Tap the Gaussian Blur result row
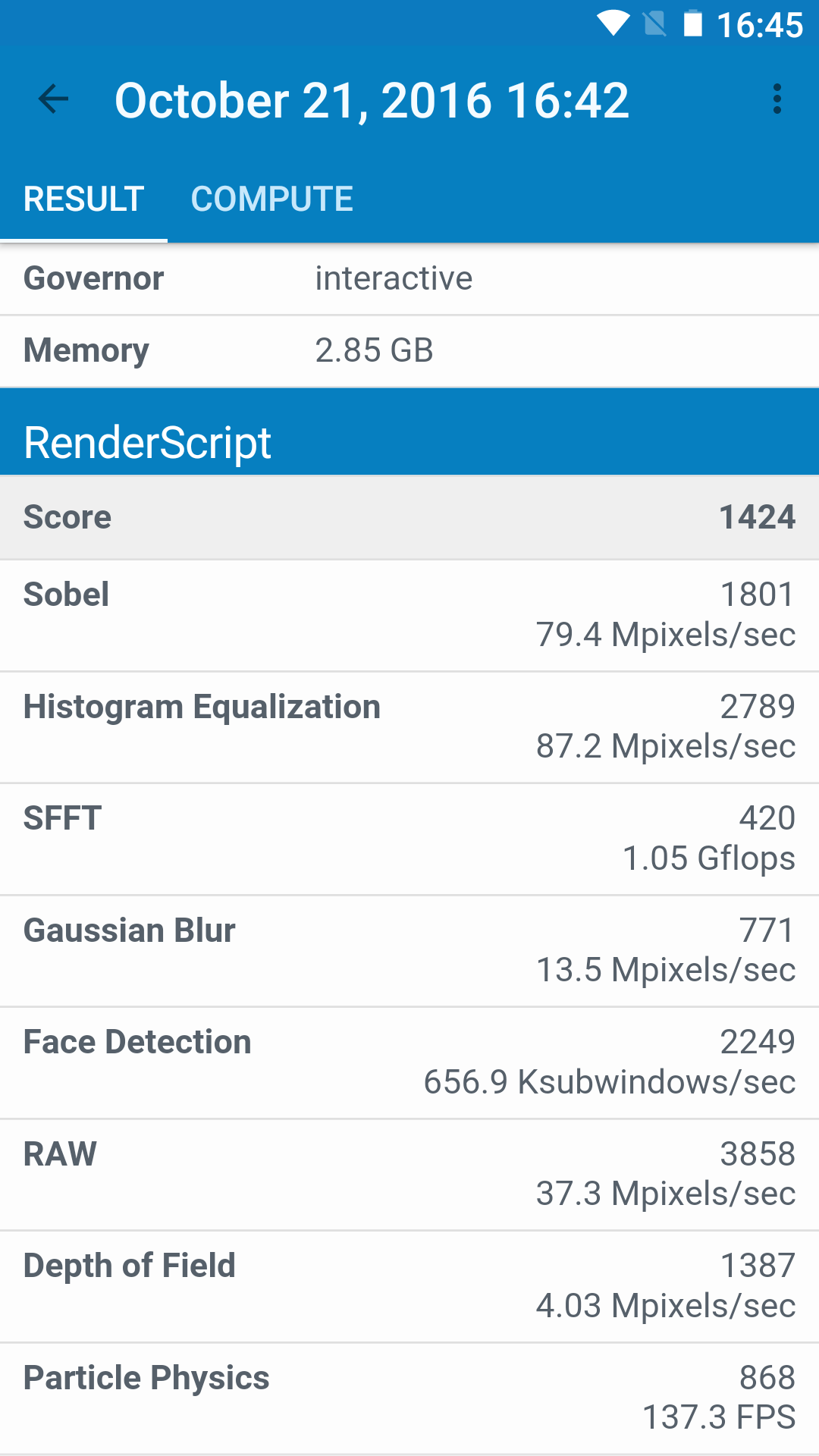The width and height of the screenshot is (819, 1456). point(409,950)
